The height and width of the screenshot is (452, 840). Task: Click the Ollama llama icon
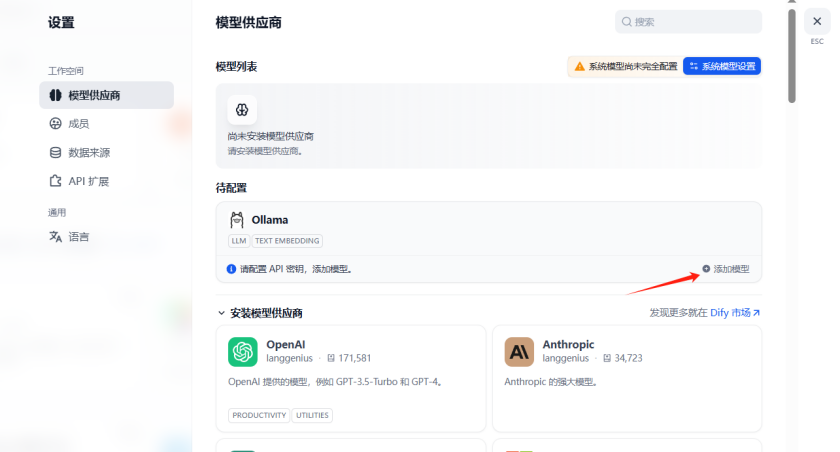pos(237,220)
